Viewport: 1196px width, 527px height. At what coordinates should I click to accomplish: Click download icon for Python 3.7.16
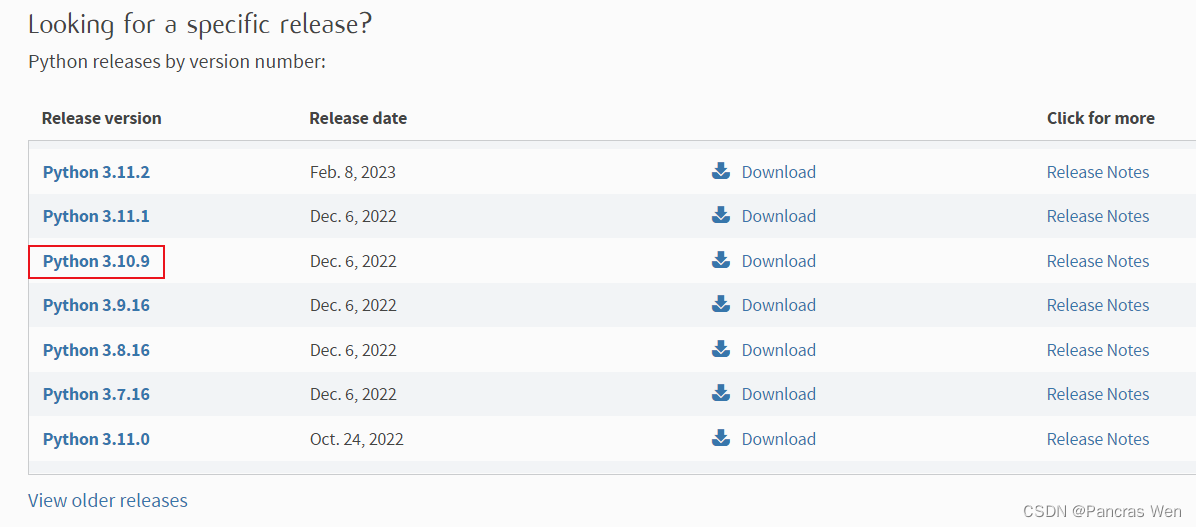point(721,393)
